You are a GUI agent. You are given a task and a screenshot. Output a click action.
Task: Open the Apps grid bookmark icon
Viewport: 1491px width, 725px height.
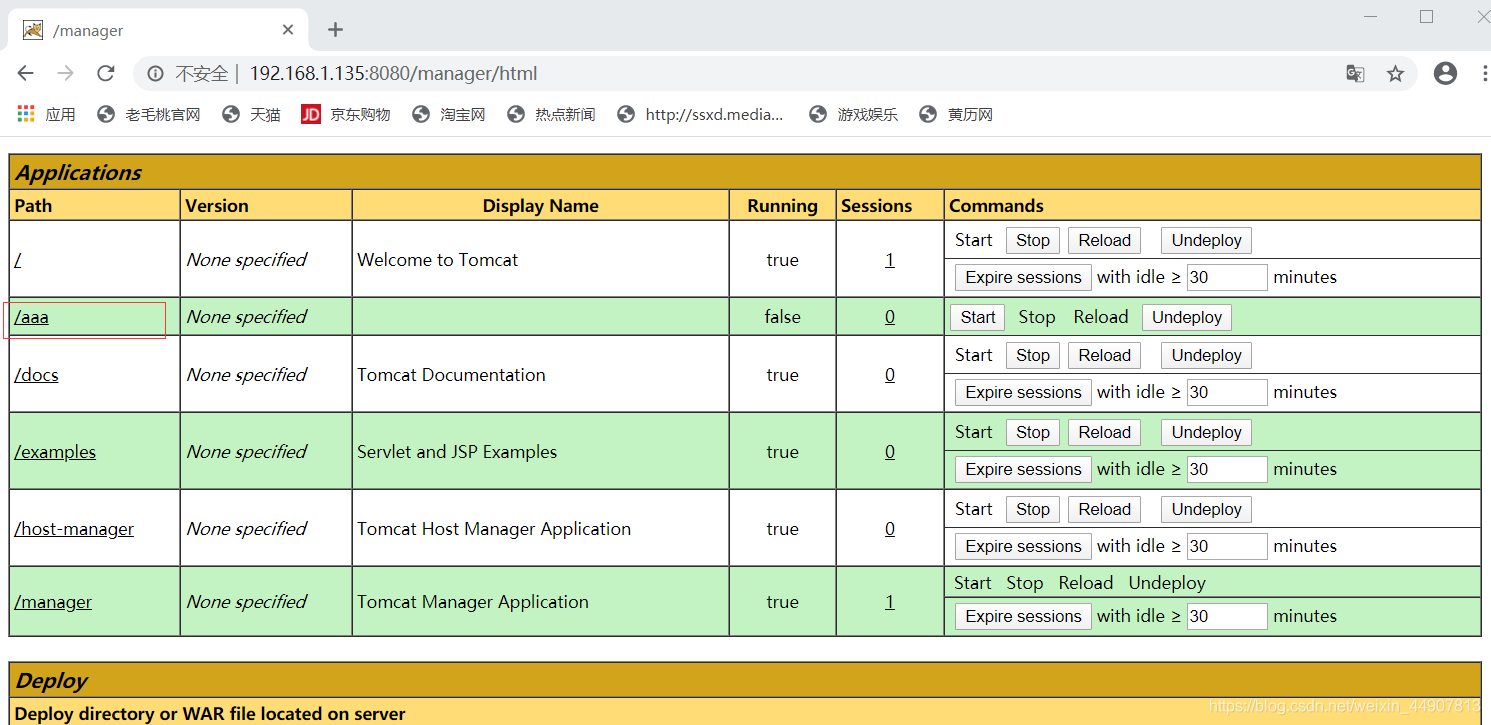[x=26, y=114]
